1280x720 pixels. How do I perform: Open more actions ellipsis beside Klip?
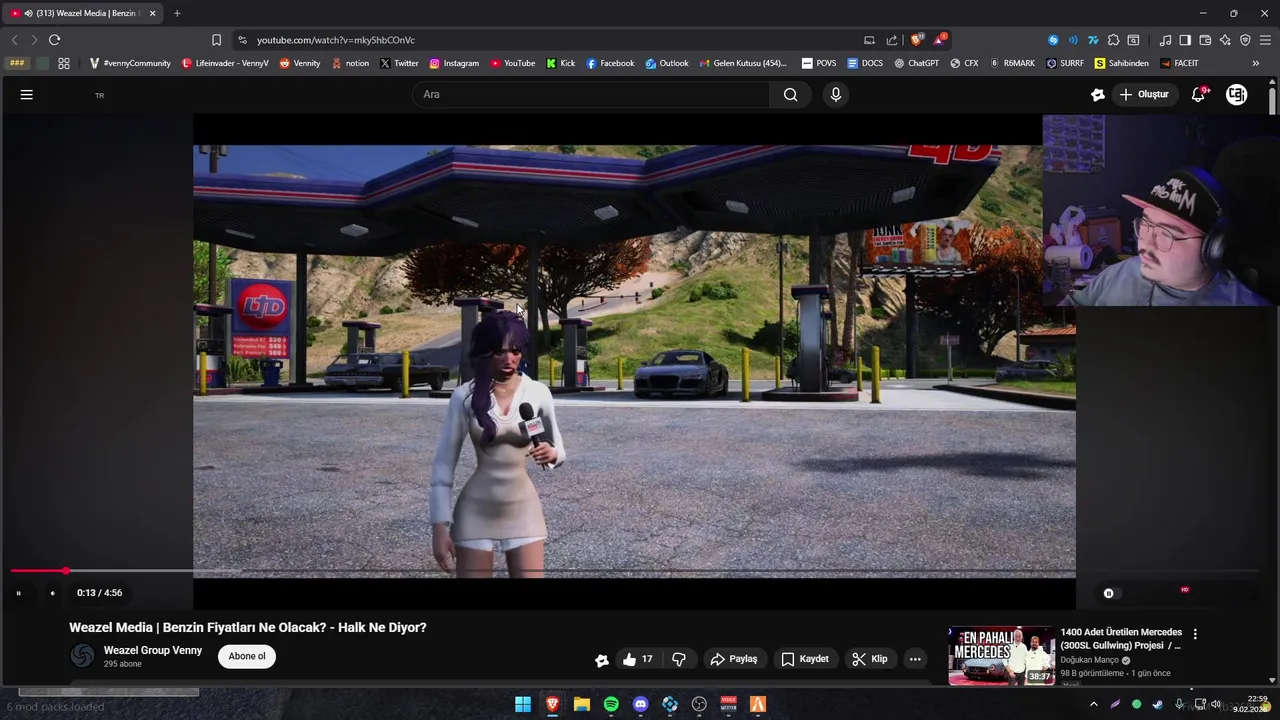pyautogui.click(x=914, y=659)
